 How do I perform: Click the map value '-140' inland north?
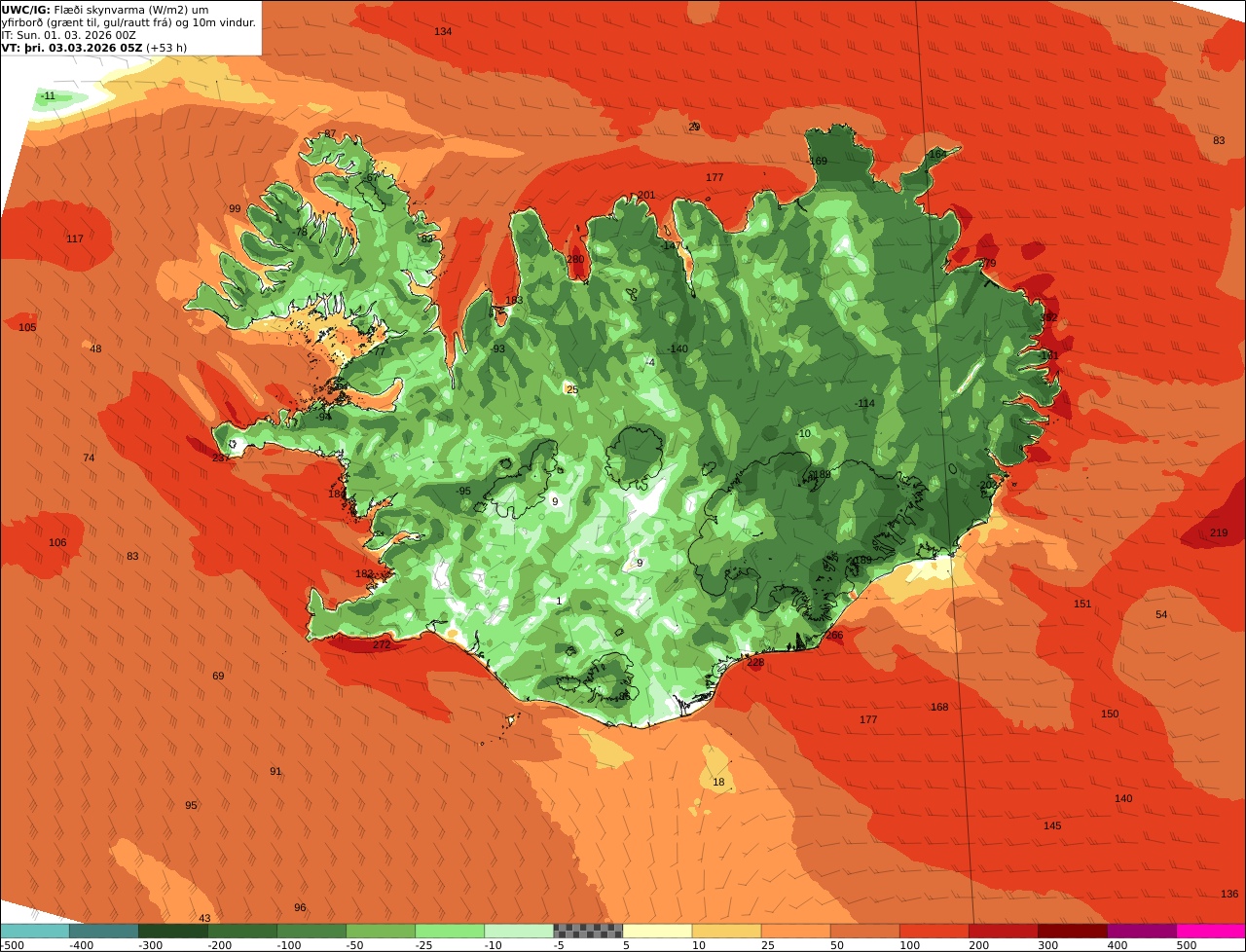tap(678, 348)
